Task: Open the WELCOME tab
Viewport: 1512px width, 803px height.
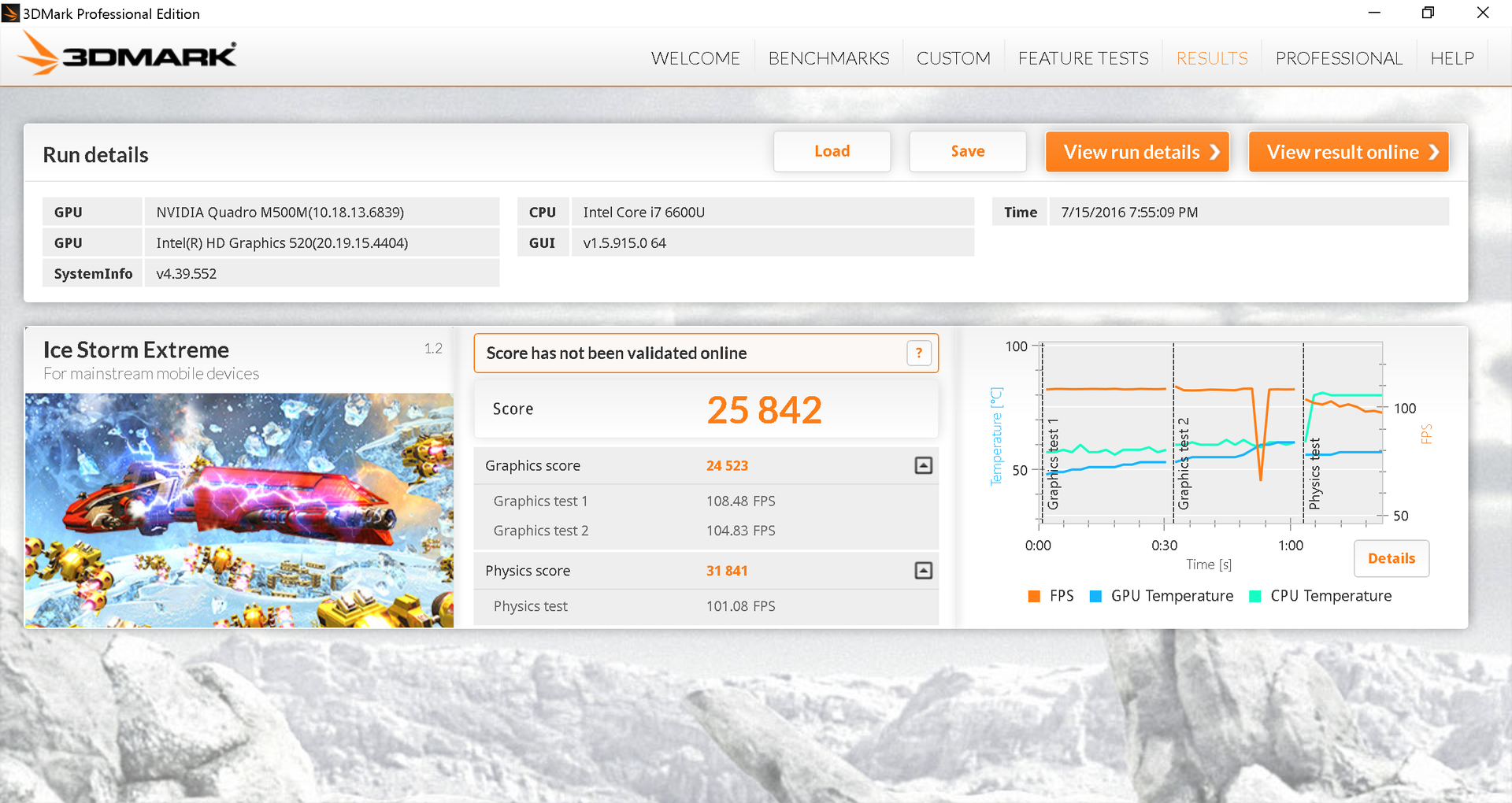Action: pyautogui.click(x=695, y=58)
